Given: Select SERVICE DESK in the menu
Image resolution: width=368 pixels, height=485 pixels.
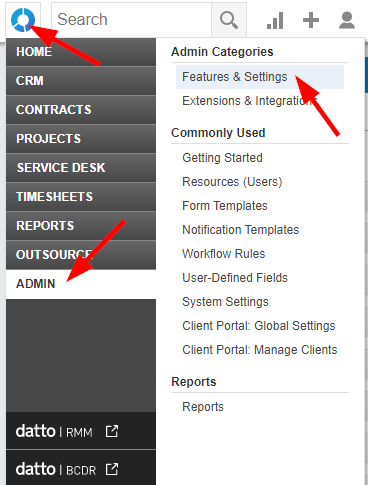Looking at the screenshot, I should point(81,168).
